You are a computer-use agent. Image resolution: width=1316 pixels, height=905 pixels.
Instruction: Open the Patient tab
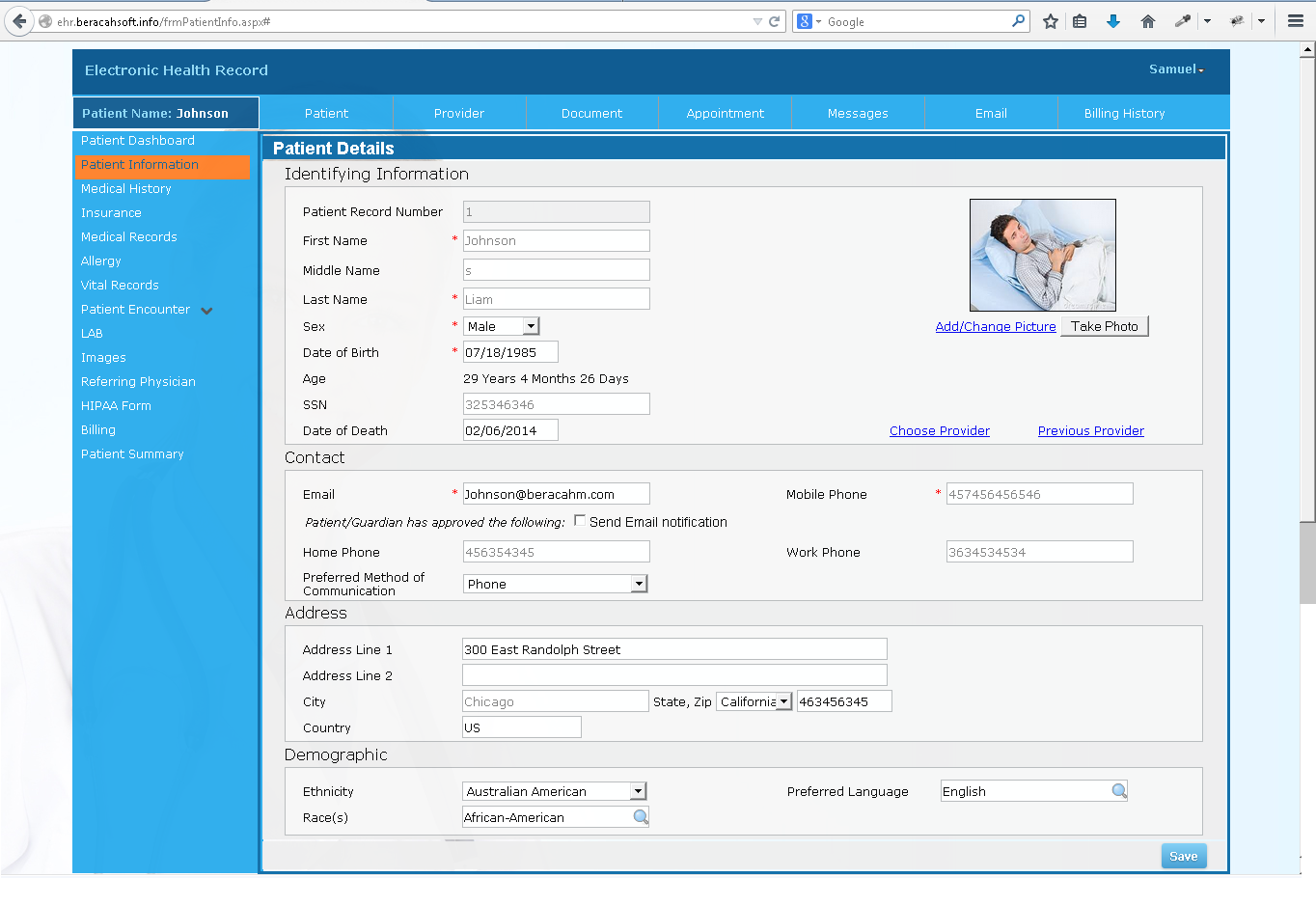click(327, 113)
